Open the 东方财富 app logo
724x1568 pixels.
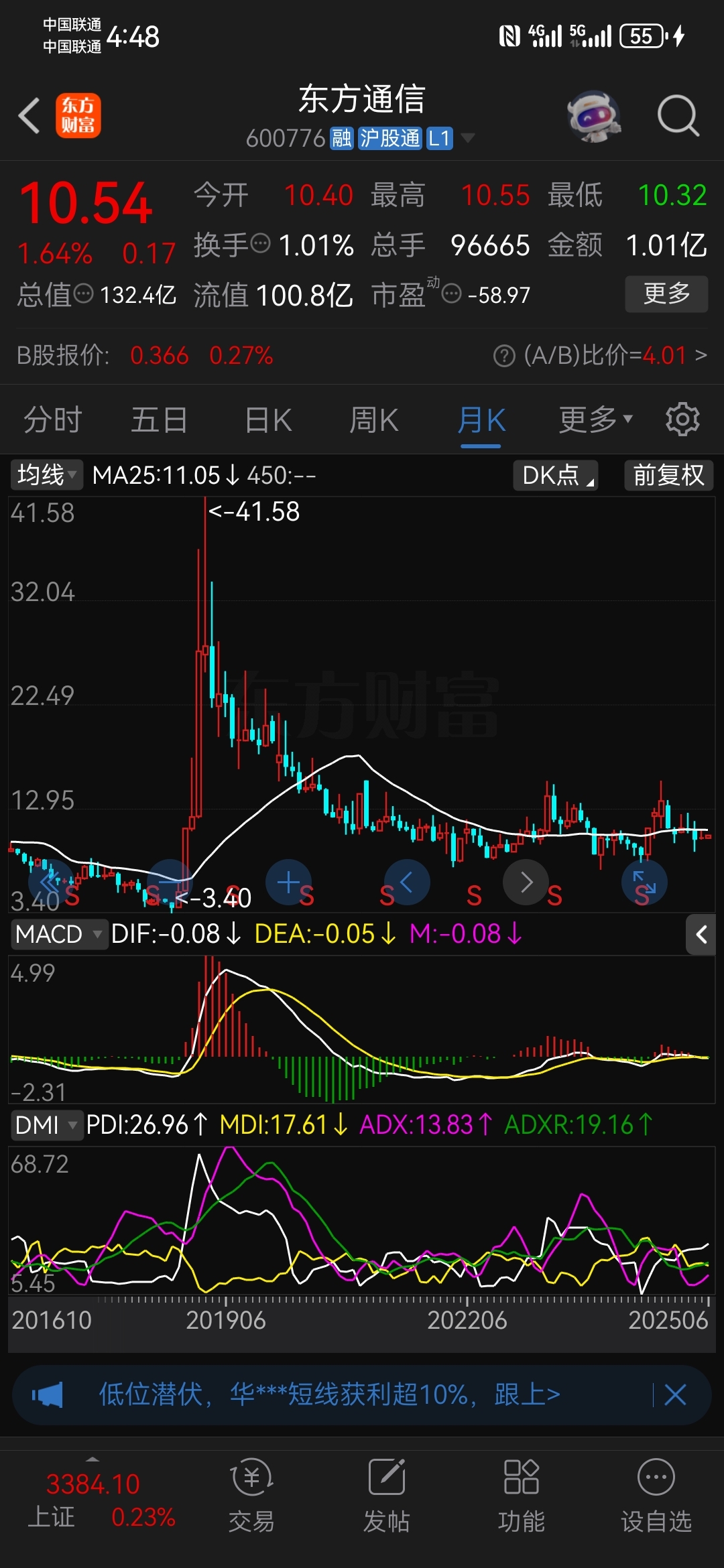(x=78, y=115)
